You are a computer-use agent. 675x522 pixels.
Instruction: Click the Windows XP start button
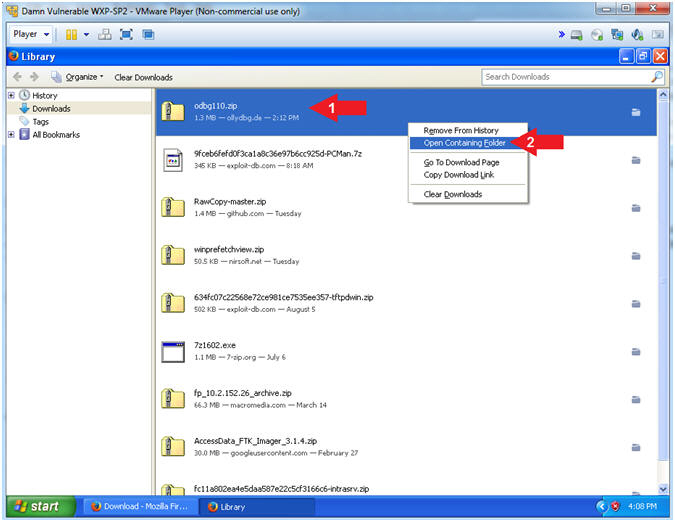coord(41,507)
